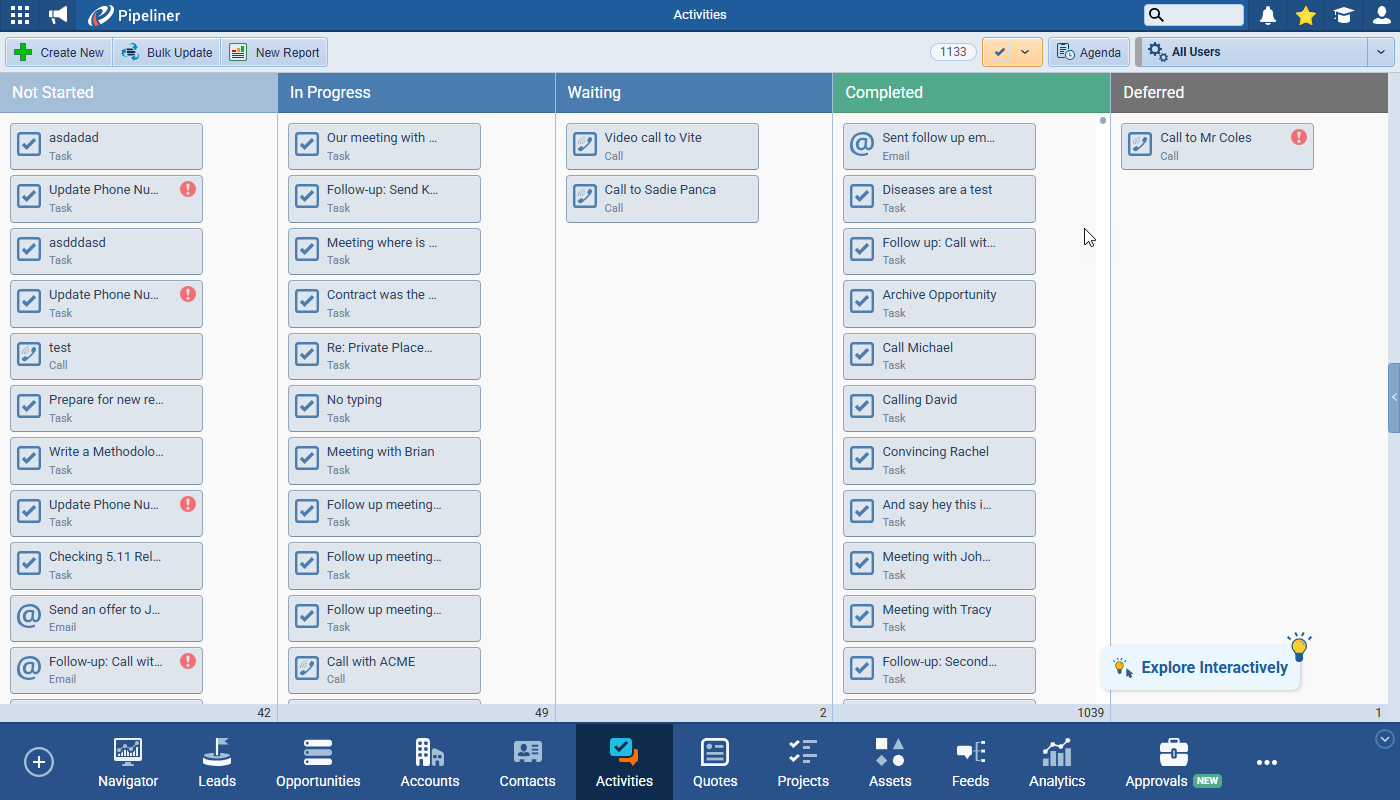The height and width of the screenshot is (800, 1400).
Task: Open the graduation cap learning icon
Action: (x=1343, y=15)
